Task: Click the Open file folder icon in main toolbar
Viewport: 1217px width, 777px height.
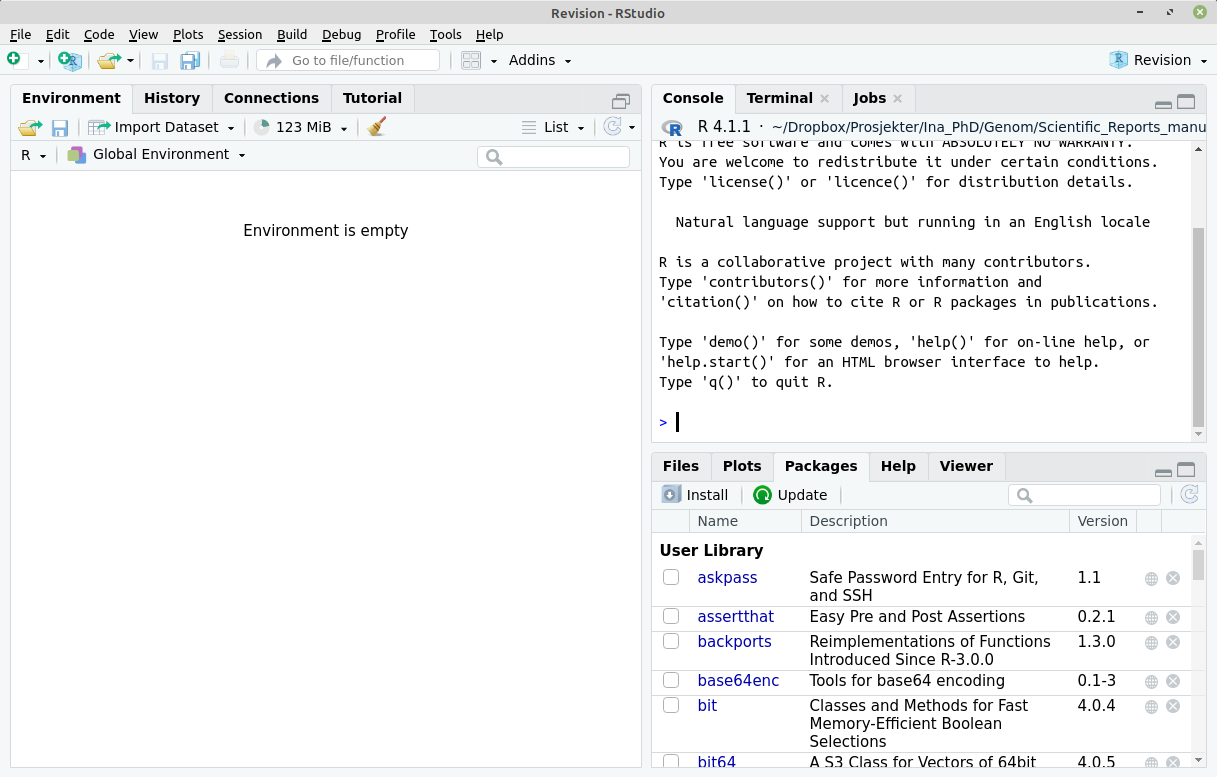Action: click(x=109, y=61)
